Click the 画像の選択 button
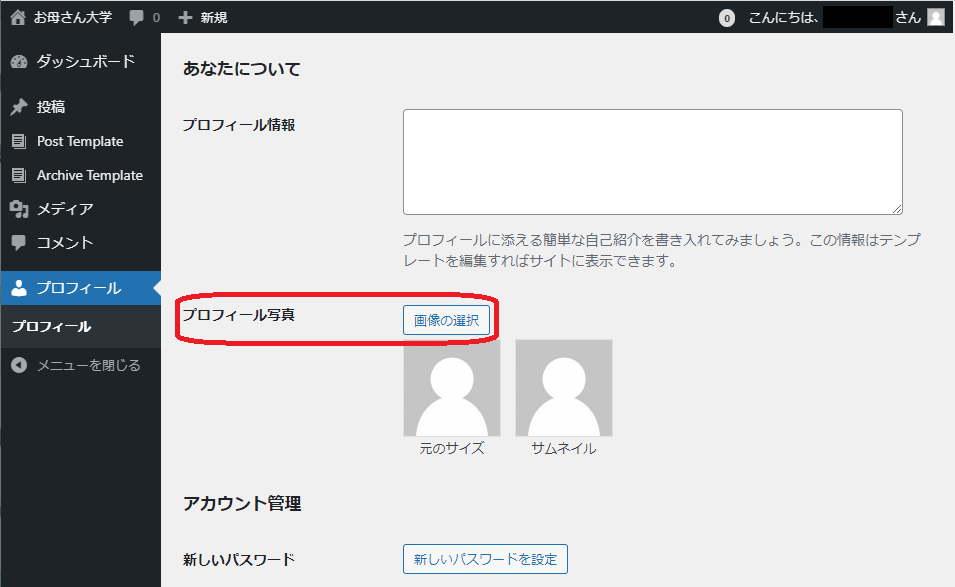955x587 pixels. 446,320
